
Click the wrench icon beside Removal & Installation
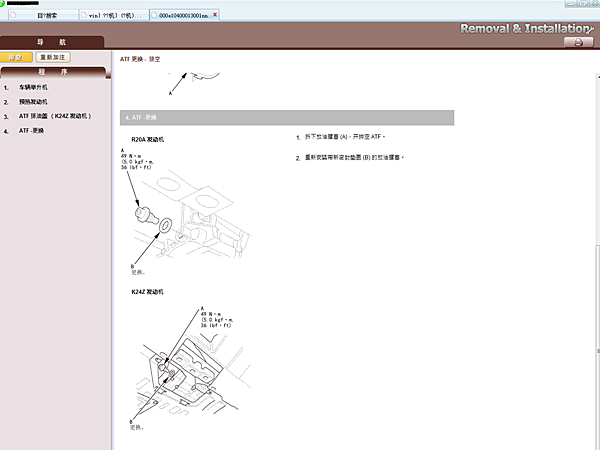click(591, 28)
